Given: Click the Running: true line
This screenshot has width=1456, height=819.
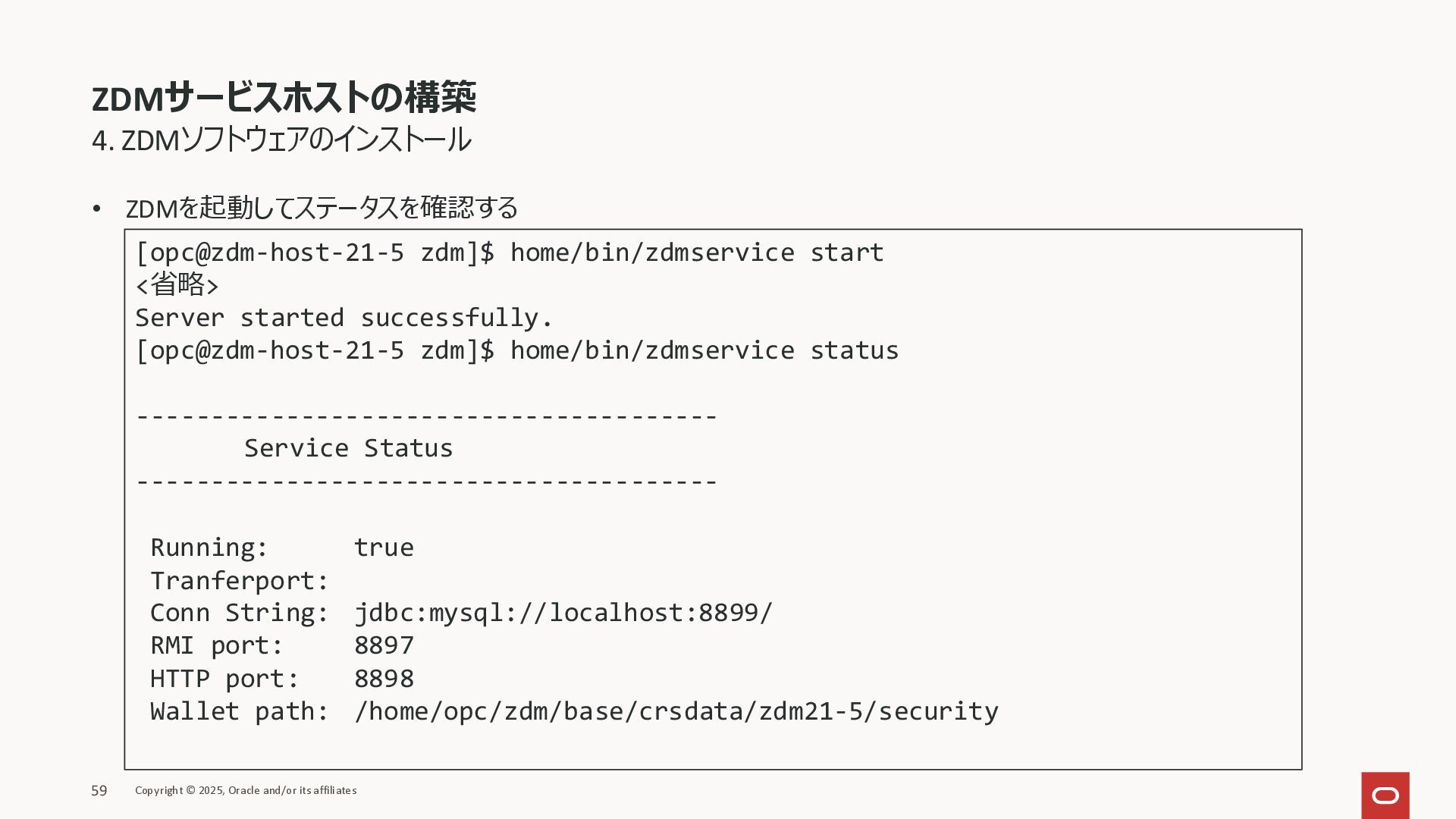Looking at the screenshot, I should coord(282,548).
